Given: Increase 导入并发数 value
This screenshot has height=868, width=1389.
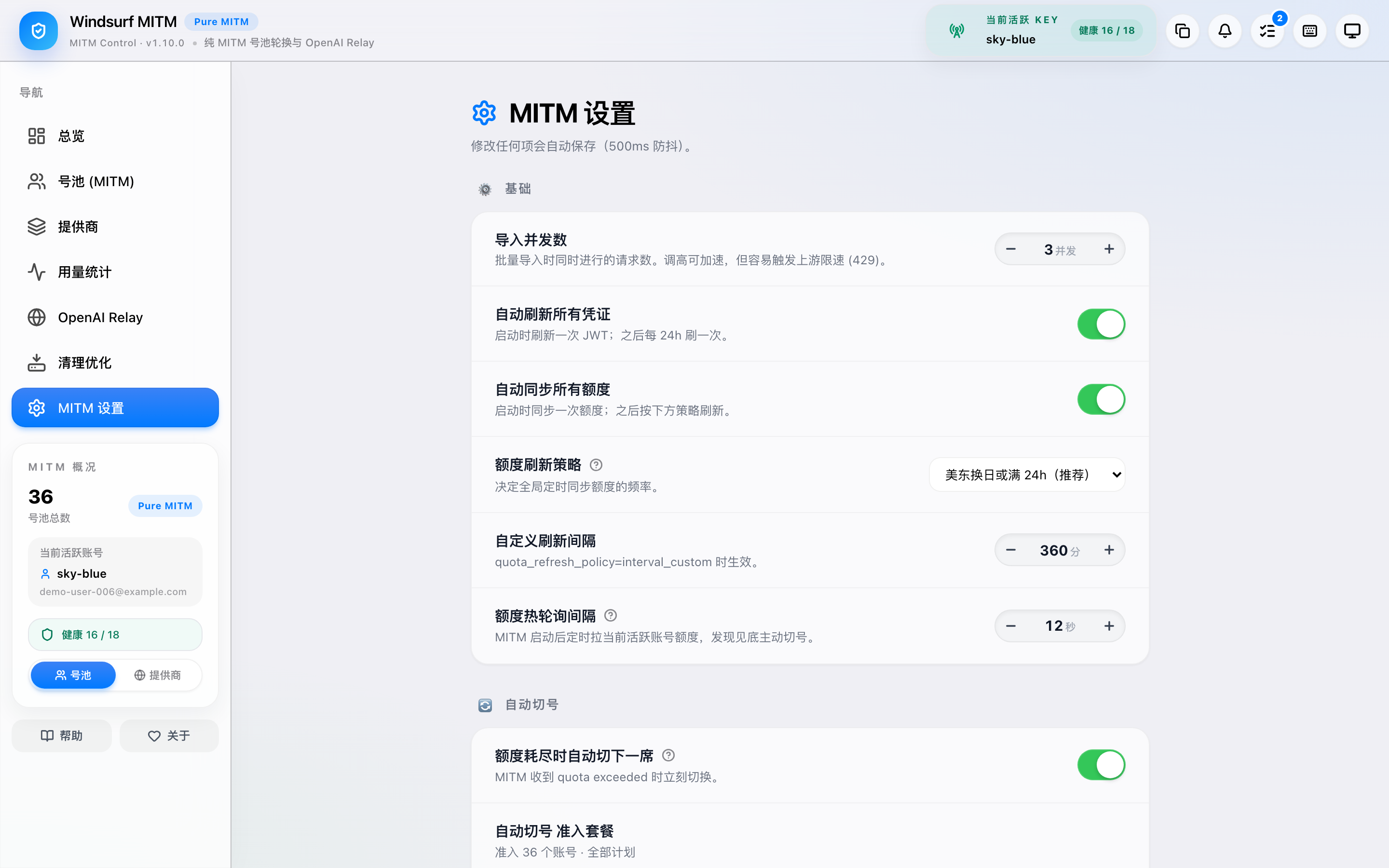Looking at the screenshot, I should pyautogui.click(x=1109, y=249).
